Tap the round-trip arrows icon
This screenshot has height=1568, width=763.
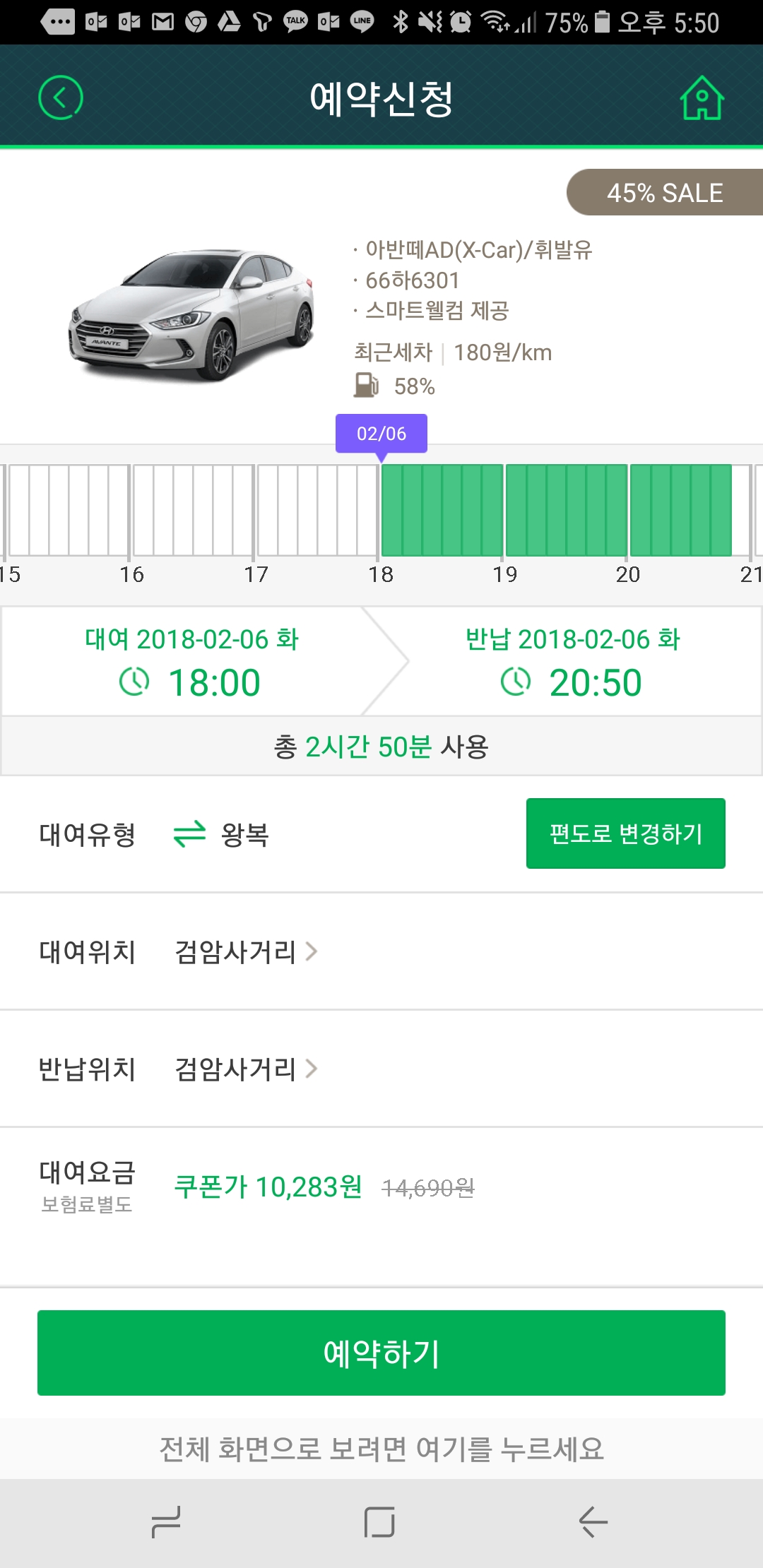[x=189, y=834]
